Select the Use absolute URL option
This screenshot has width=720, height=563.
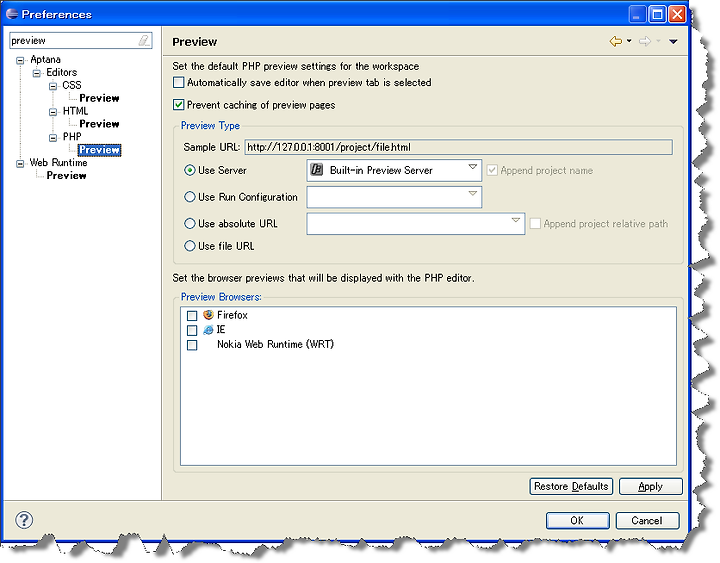pos(189,224)
